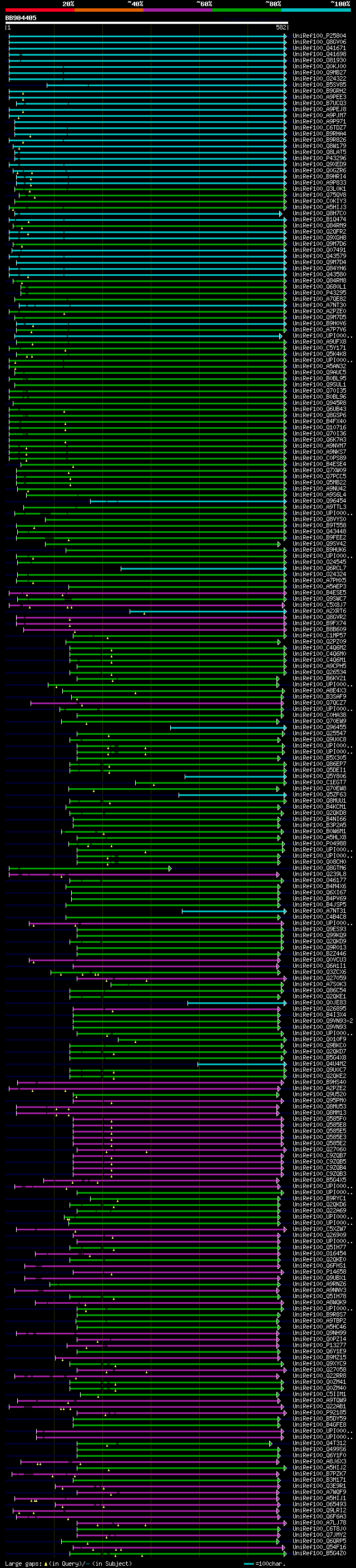Select hit UniRef100_Q8GVR2
The height and width of the screenshot is (1568, 356).
(319, 617)
